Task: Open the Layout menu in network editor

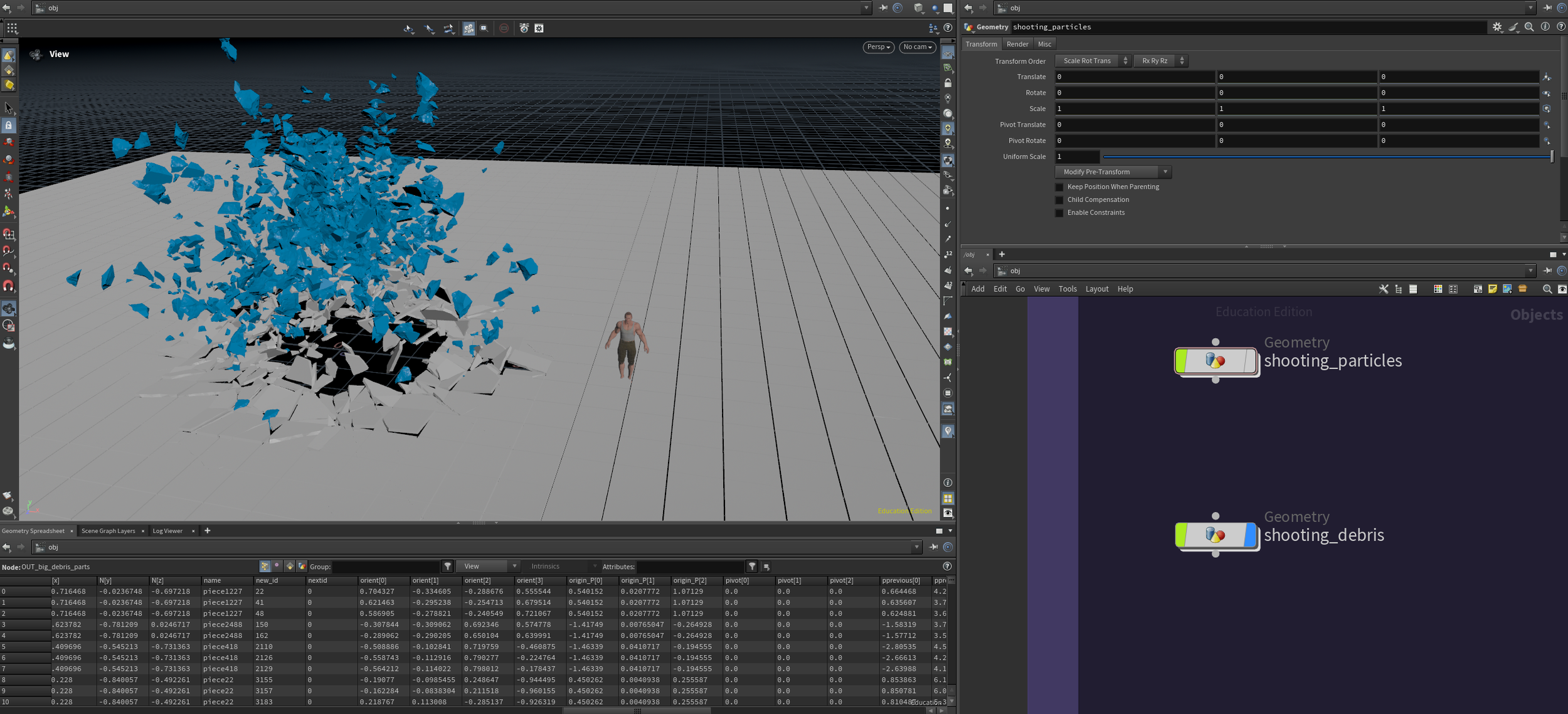Action: [x=1096, y=289]
